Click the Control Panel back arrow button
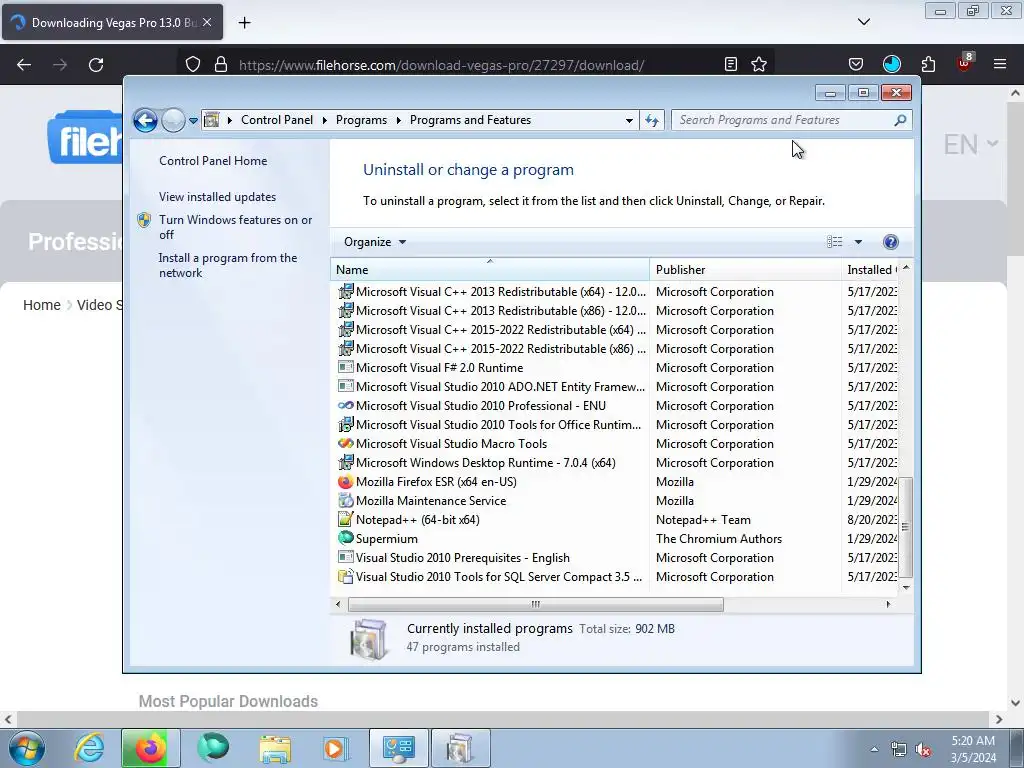1024x768 pixels. [145, 120]
